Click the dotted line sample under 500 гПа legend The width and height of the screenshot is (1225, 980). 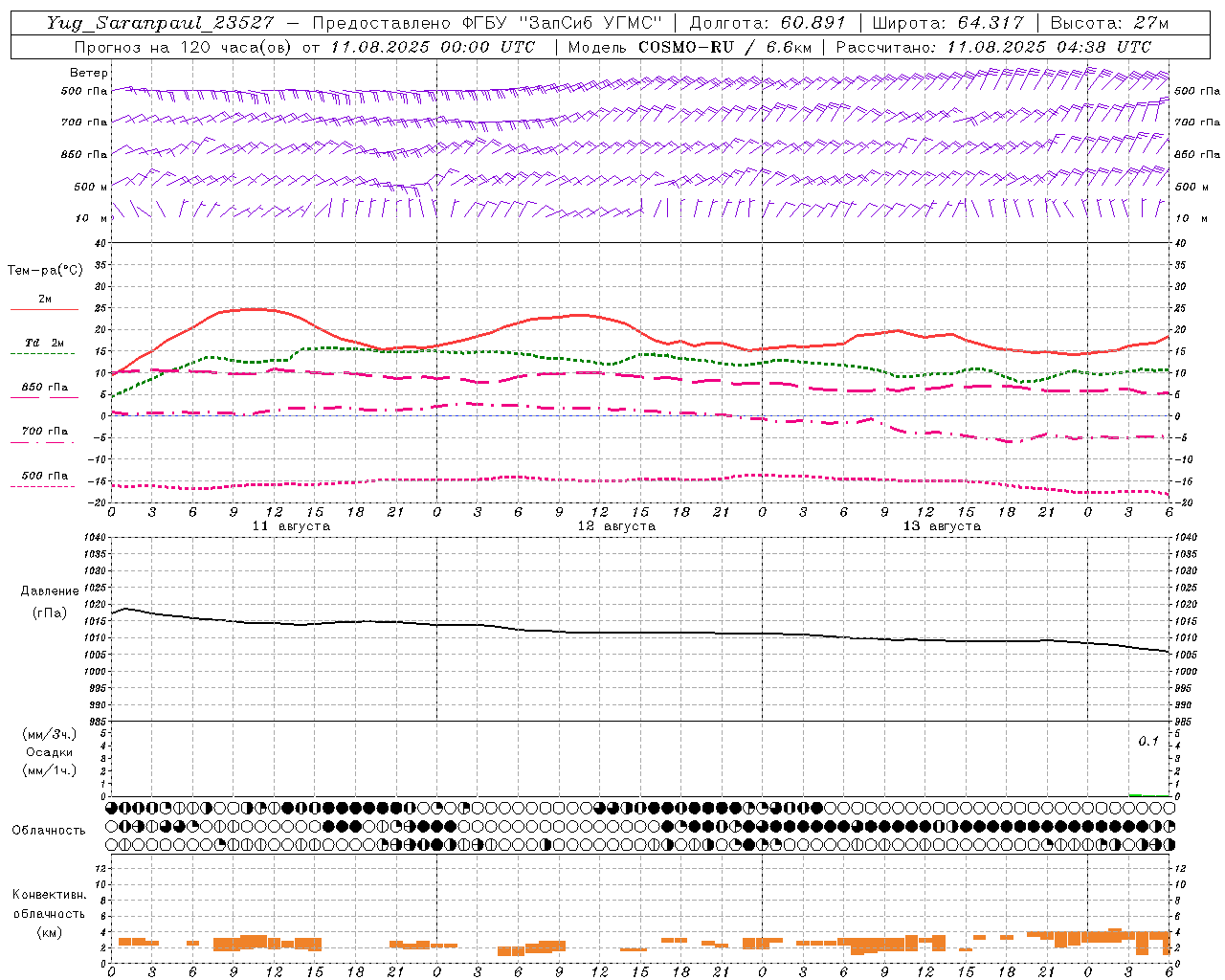[42, 487]
